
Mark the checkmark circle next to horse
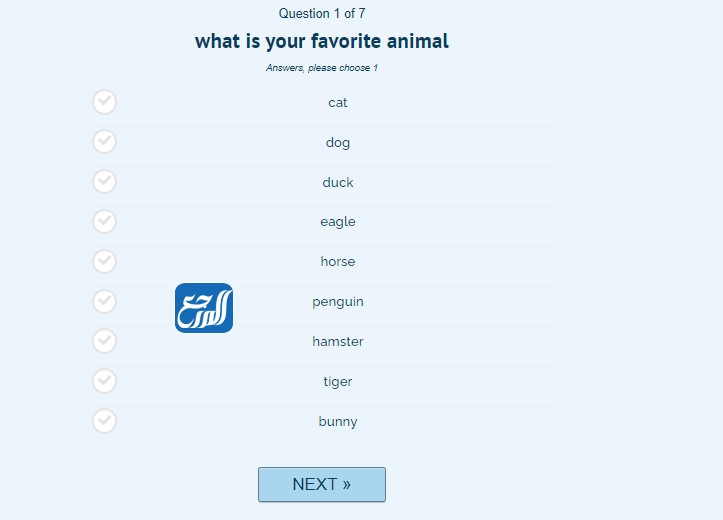pos(104,261)
